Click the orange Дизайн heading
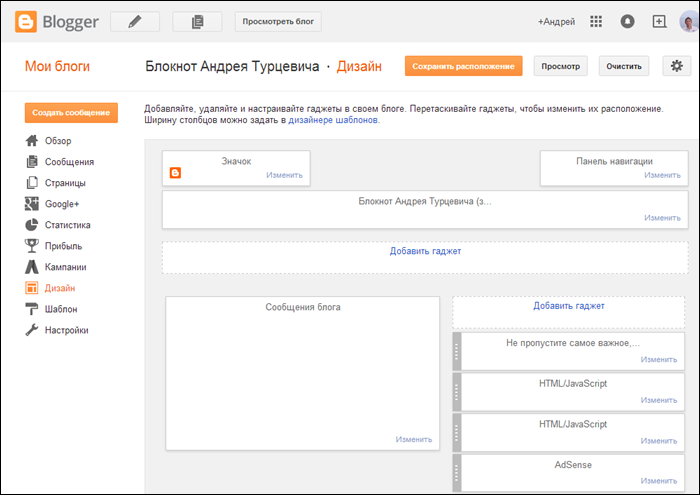 [x=359, y=66]
